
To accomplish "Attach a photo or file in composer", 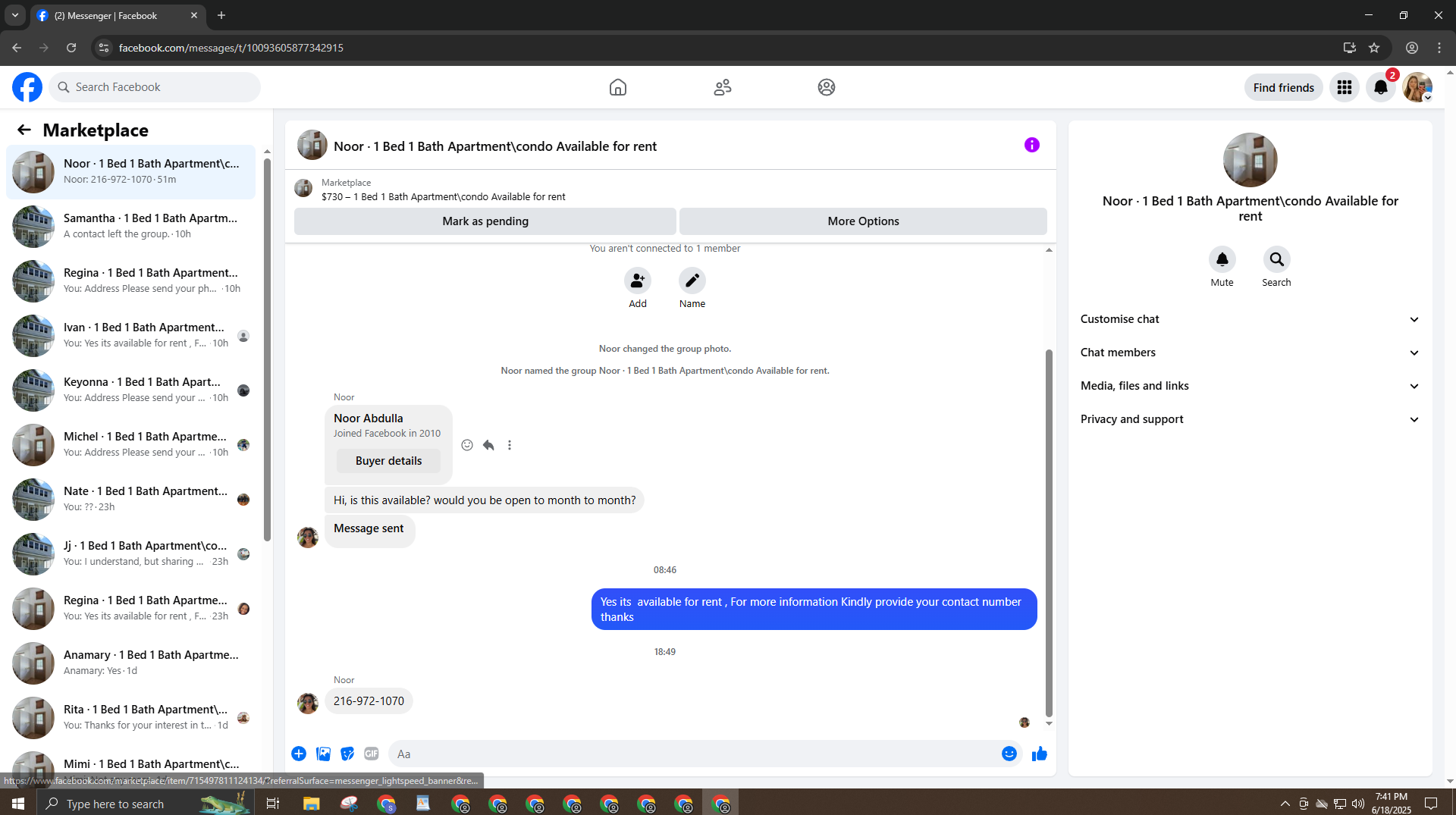I will click(324, 754).
